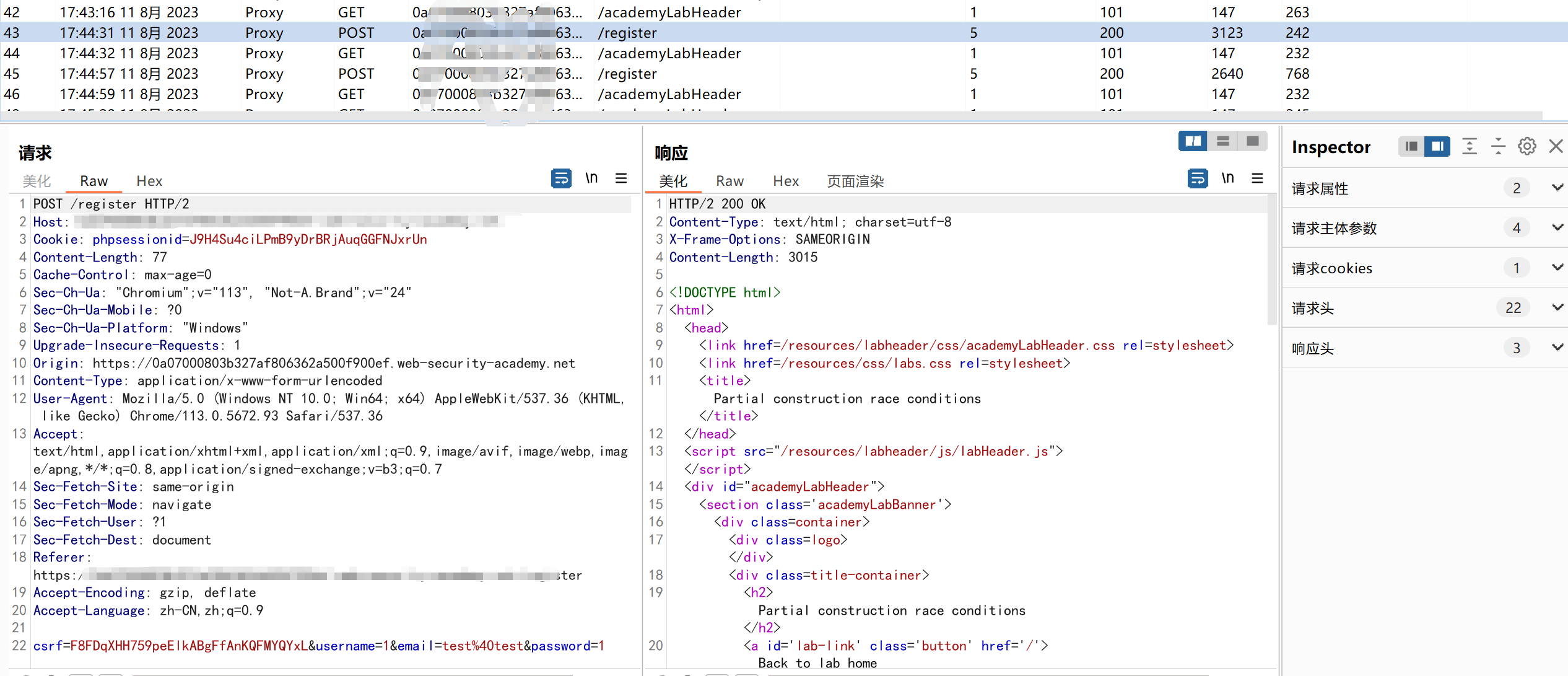
Task: Open request panel hamburger menu
Action: 621,178
